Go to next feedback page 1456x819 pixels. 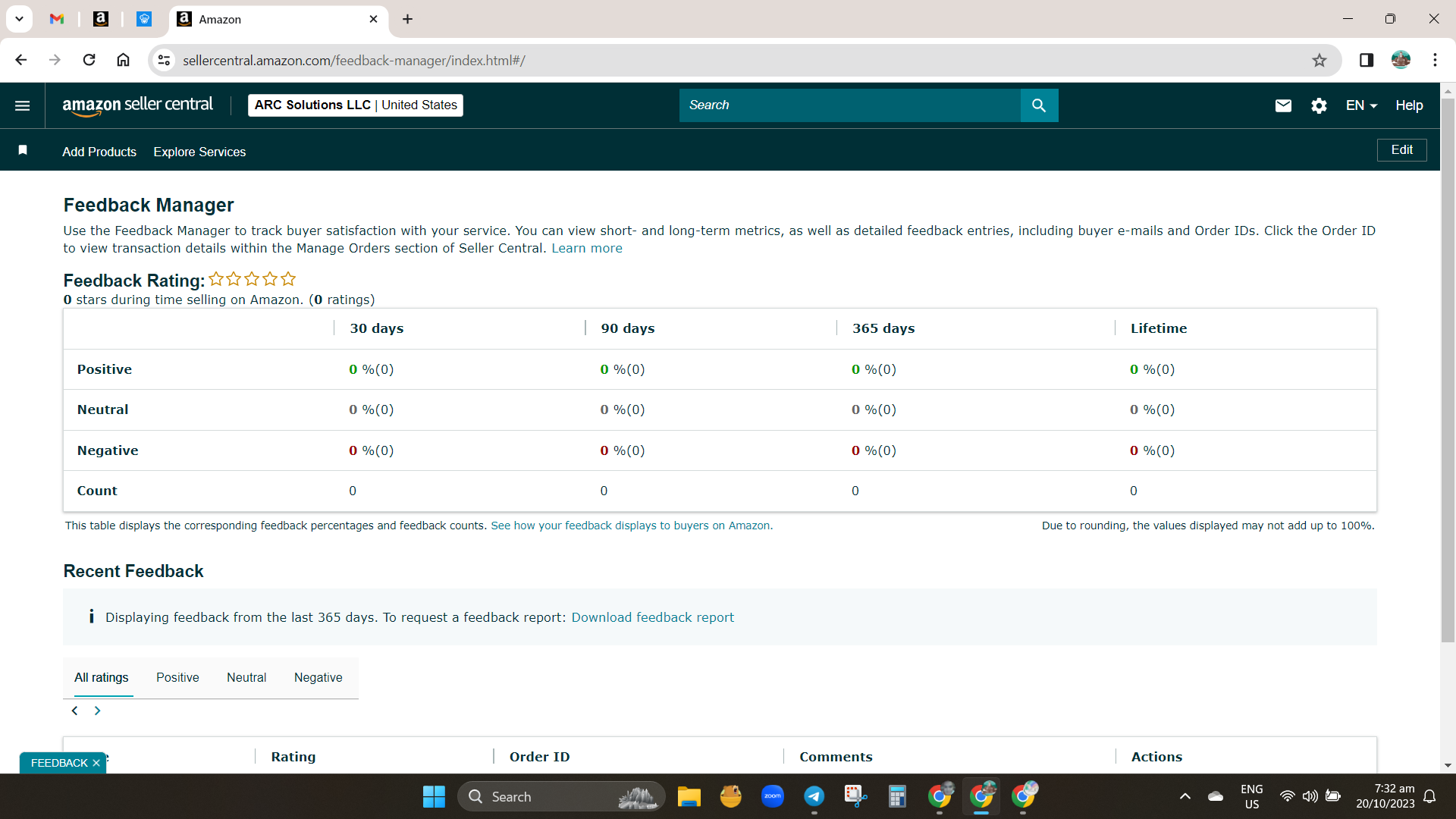point(97,711)
